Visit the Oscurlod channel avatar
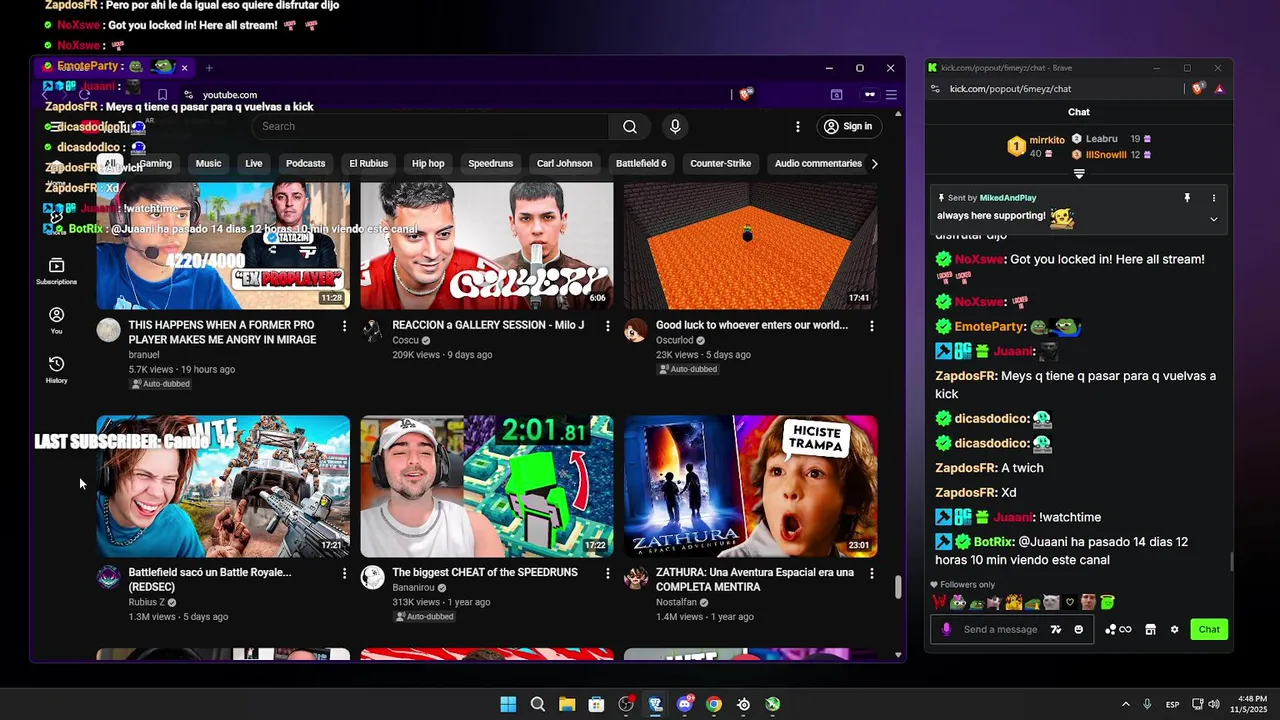The height and width of the screenshot is (720, 1280). [x=636, y=330]
